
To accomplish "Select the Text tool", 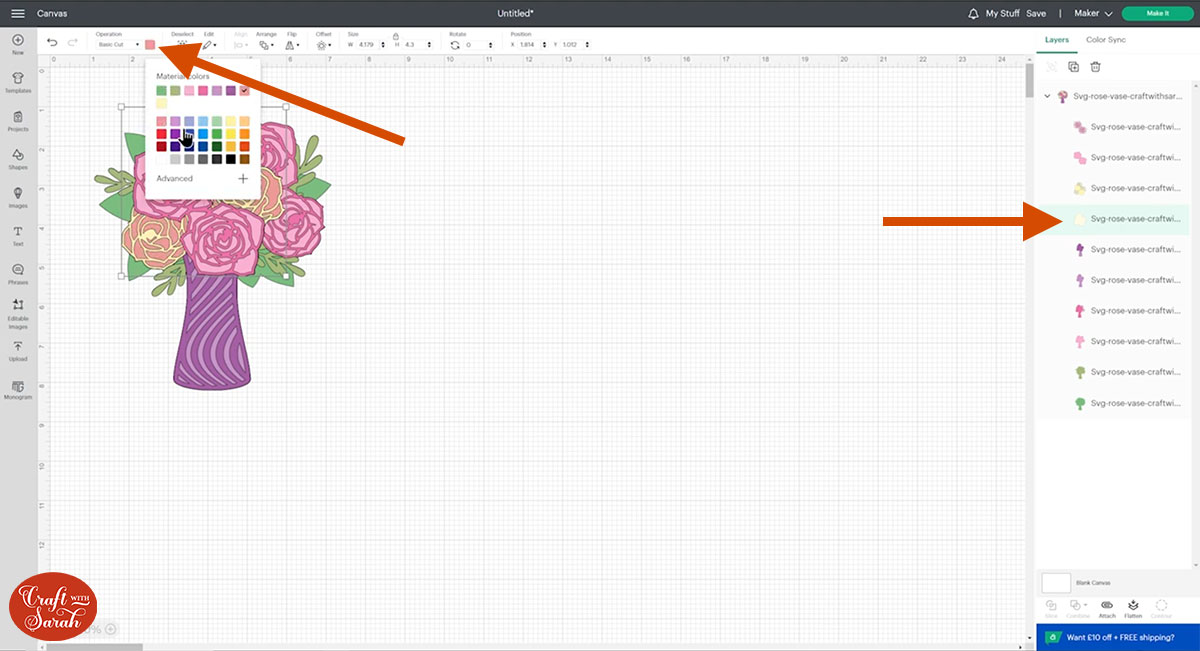I will click(18, 234).
